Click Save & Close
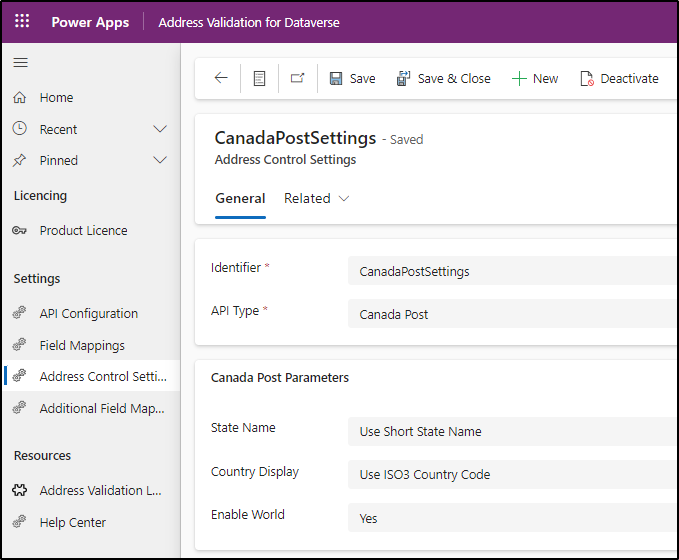Screen dimensions: 679x560 click(444, 78)
